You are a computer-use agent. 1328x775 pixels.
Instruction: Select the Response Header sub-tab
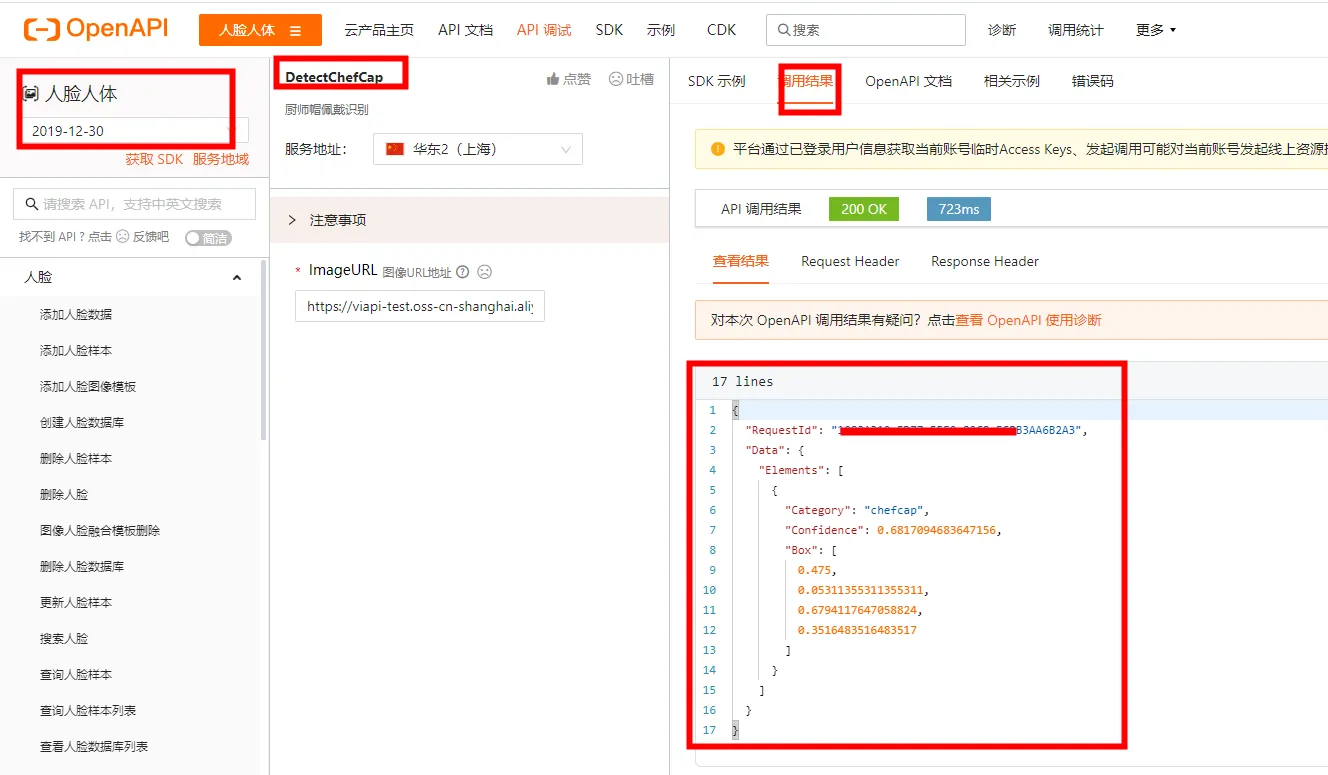pyautogui.click(x=985, y=261)
